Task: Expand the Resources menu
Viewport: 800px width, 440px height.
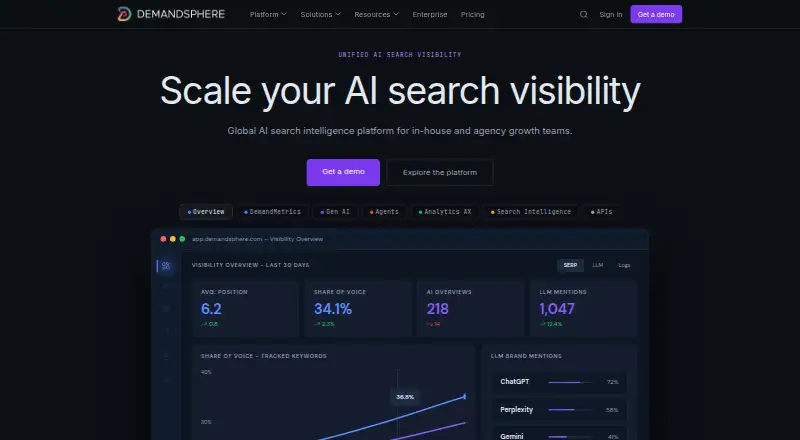Action: (x=377, y=15)
